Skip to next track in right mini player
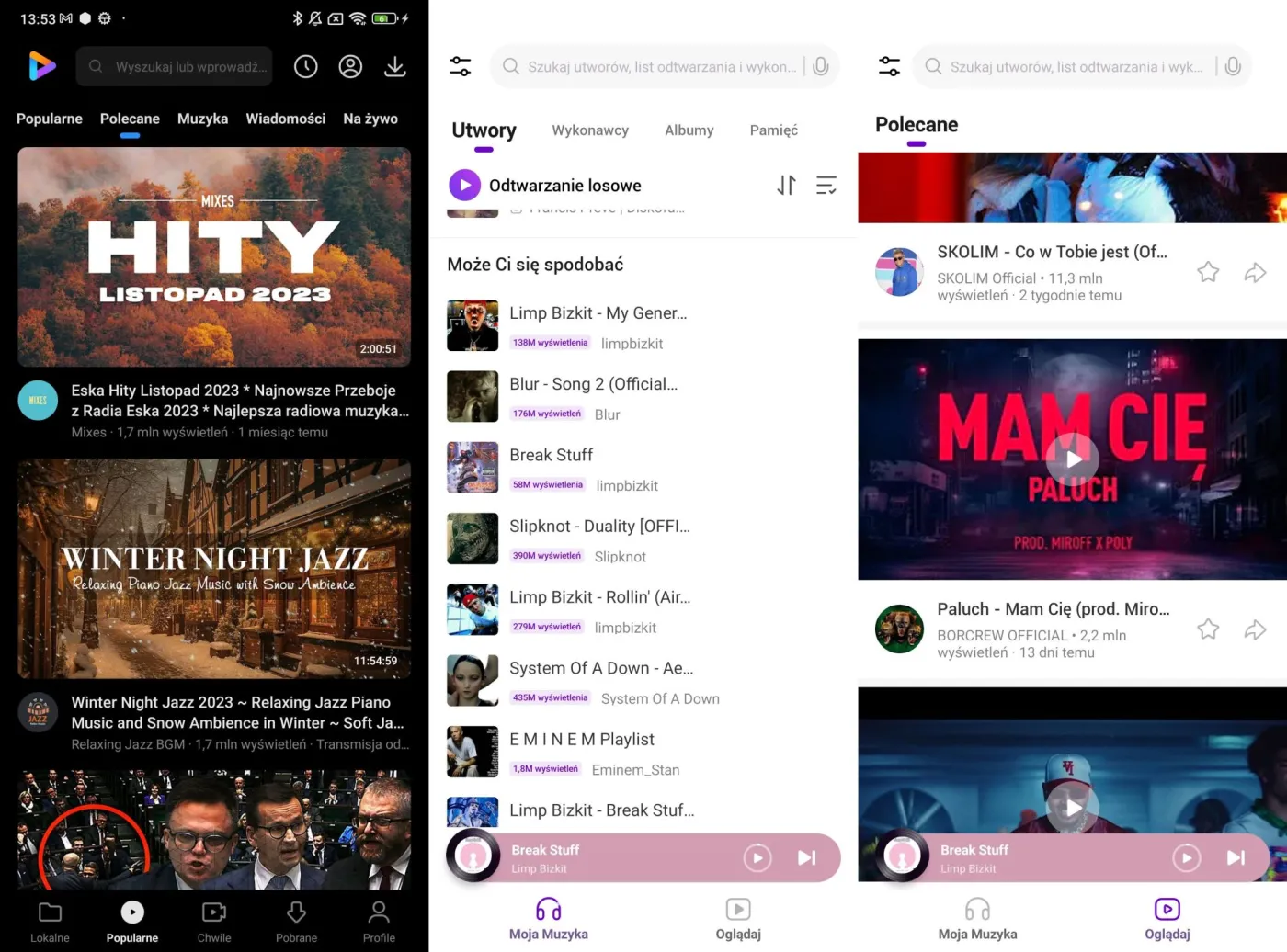The height and width of the screenshot is (952, 1287). coord(1236,858)
